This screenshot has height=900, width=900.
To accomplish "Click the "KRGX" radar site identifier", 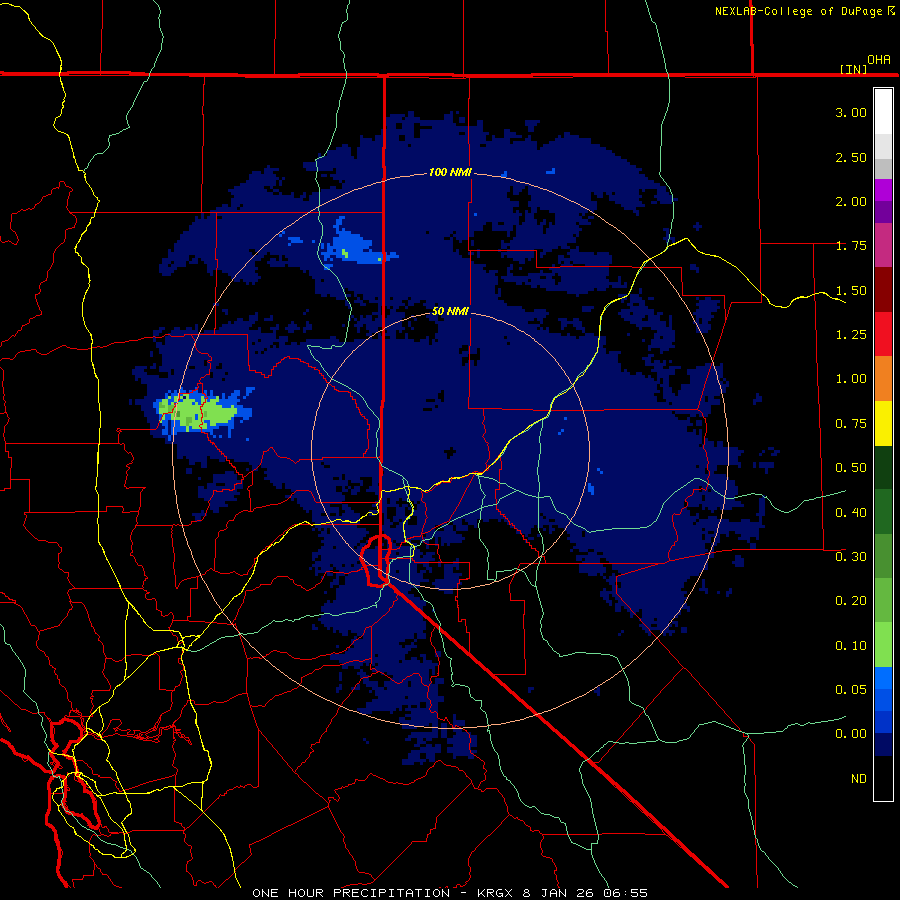I will [x=494, y=893].
